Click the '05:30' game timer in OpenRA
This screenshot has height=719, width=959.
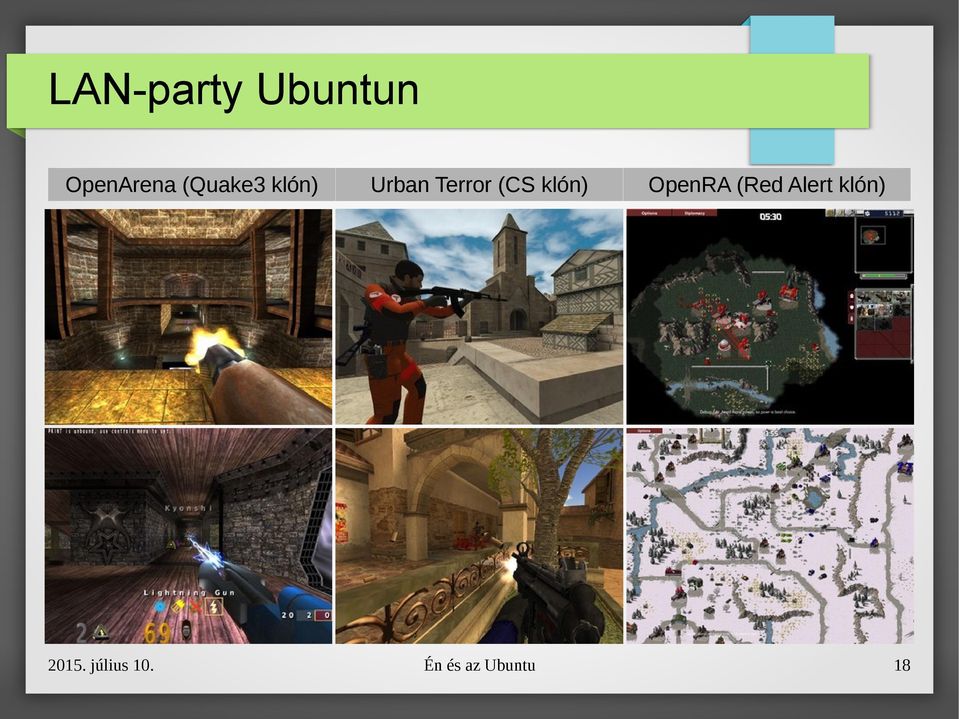[770, 216]
